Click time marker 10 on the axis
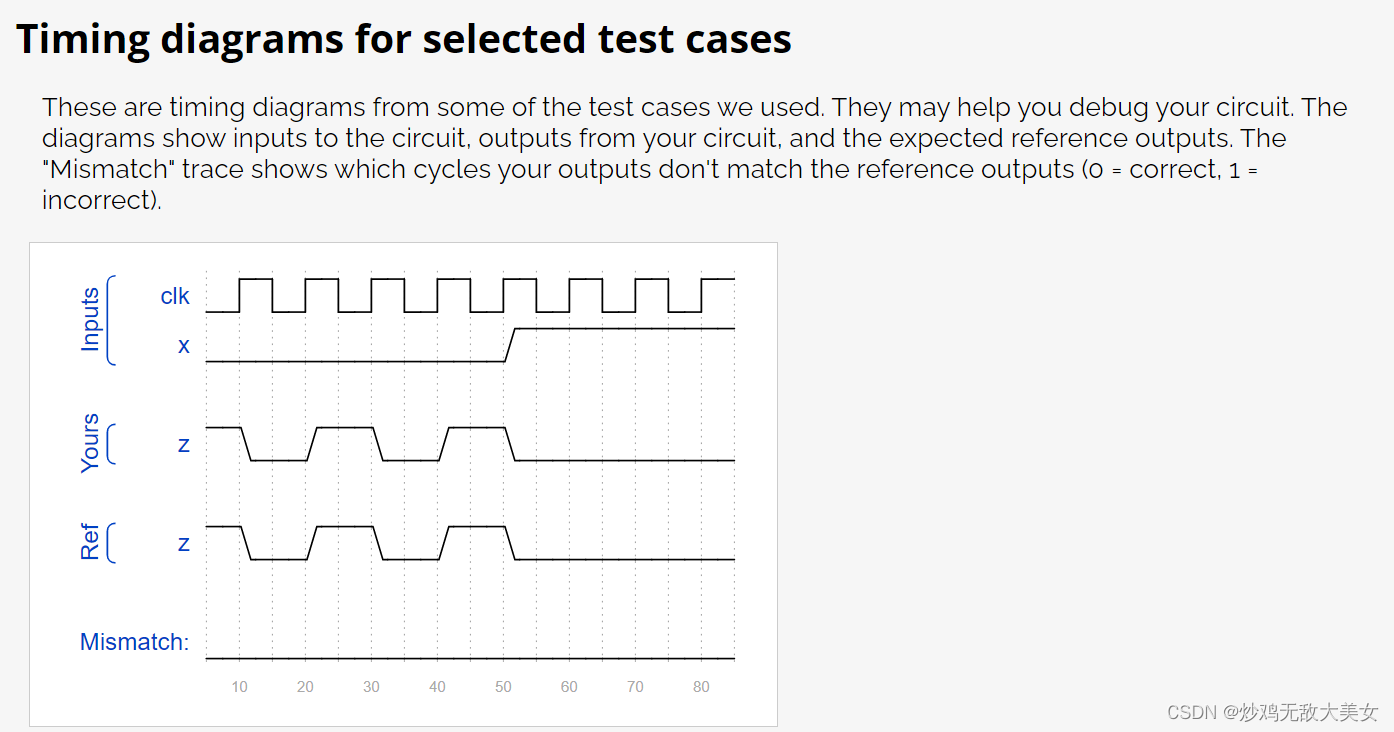Viewport: 1394px width, 732px height. 239,687
